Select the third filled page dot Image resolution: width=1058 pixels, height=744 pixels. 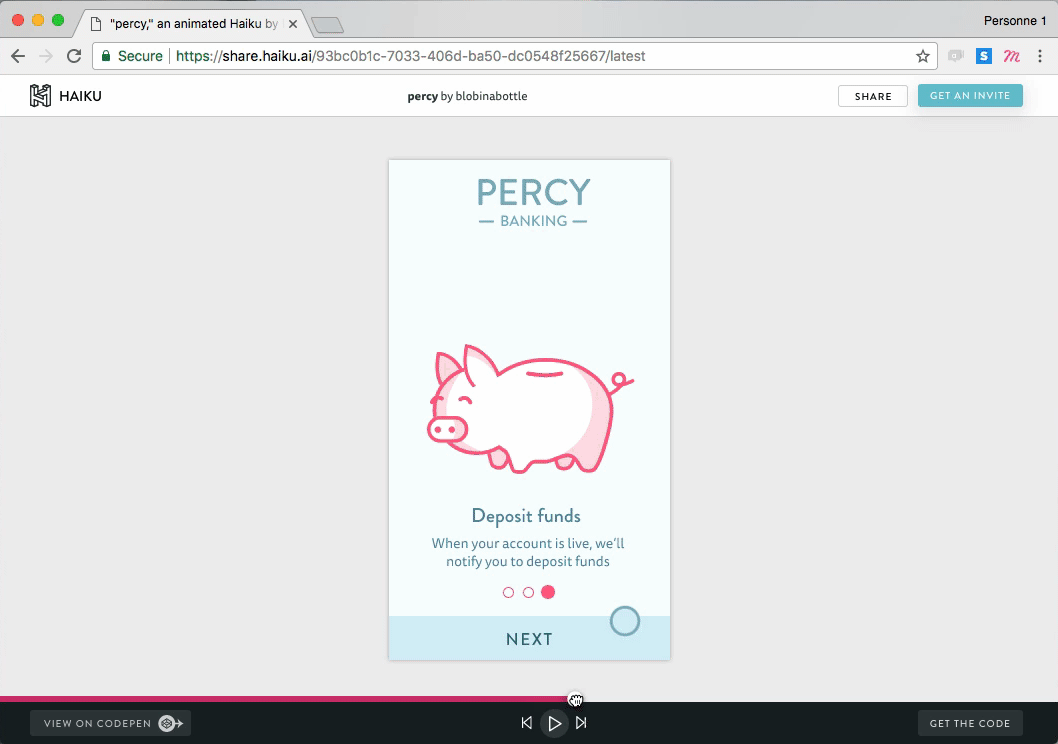click(548, 592)
